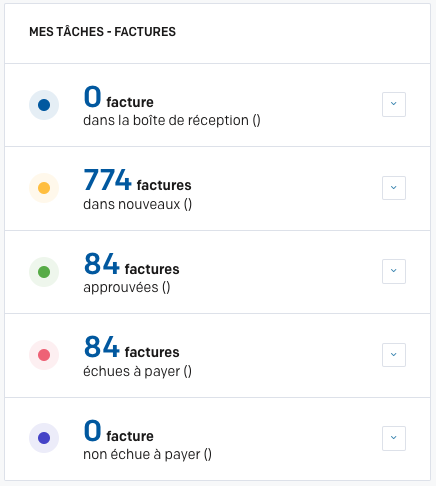Open the 84 factures échues count
This screenshot has height=486, width=436.
[x=131, y=347]
